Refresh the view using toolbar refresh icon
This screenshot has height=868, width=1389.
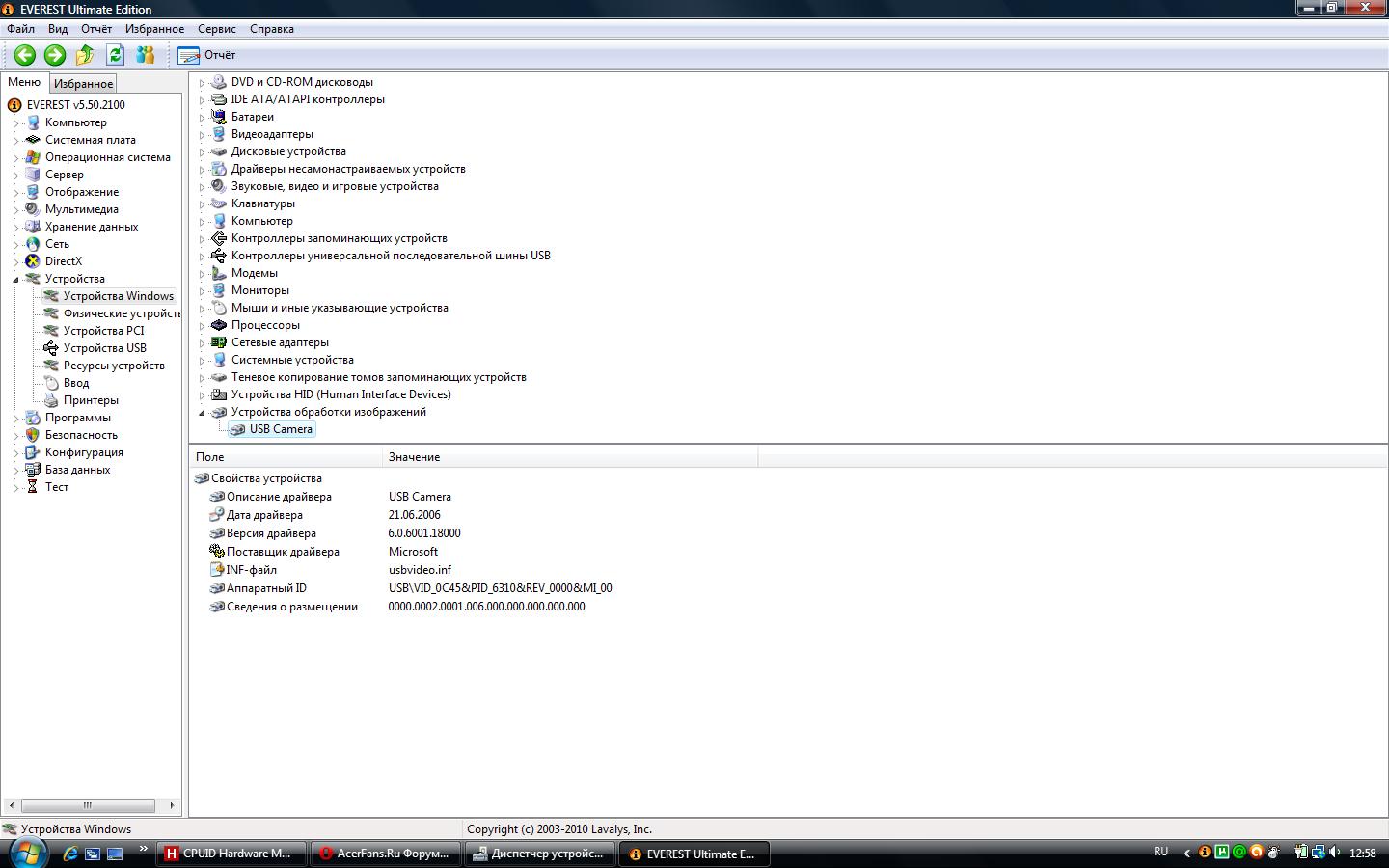tap(115, 55)
